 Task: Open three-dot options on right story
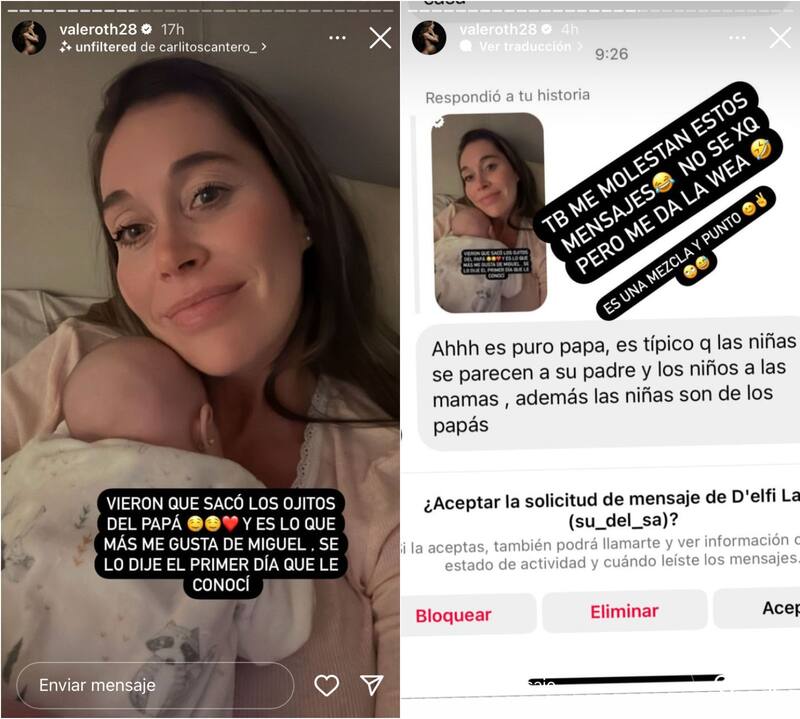pos(738,38)
